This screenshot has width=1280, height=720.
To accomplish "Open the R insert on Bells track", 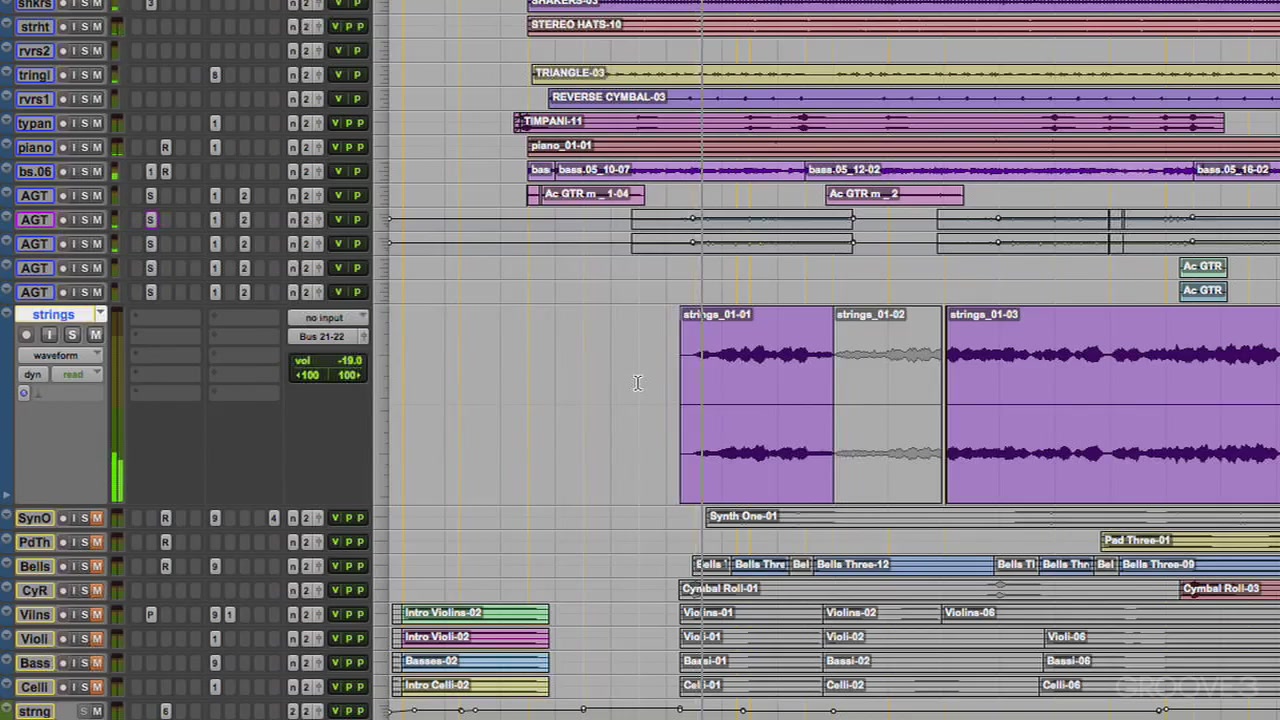I will coord(165,566).
